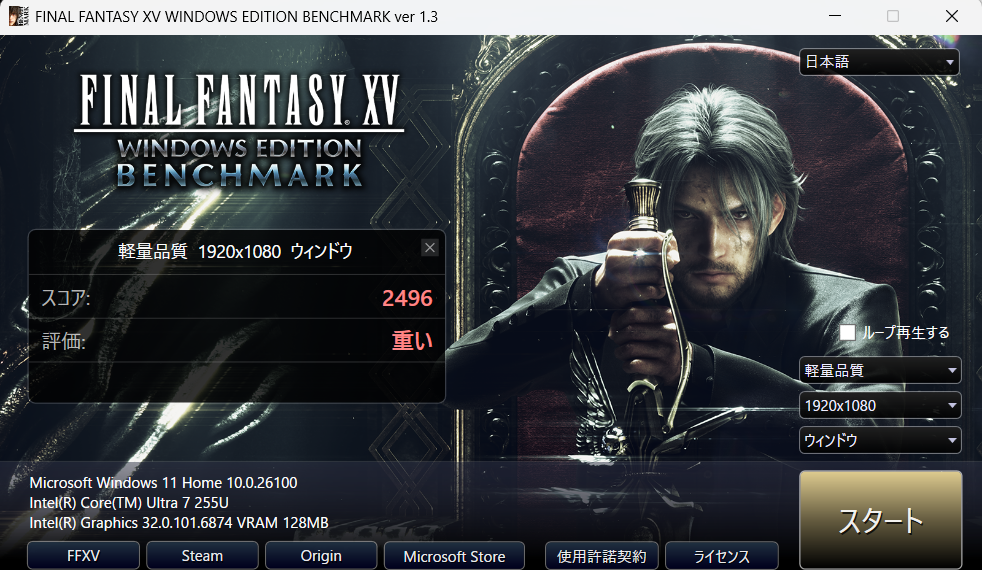Click the app icon in the title bar
Image resolution: width=982 pixels, height=570 pixels.
click(x=18, y=16)
